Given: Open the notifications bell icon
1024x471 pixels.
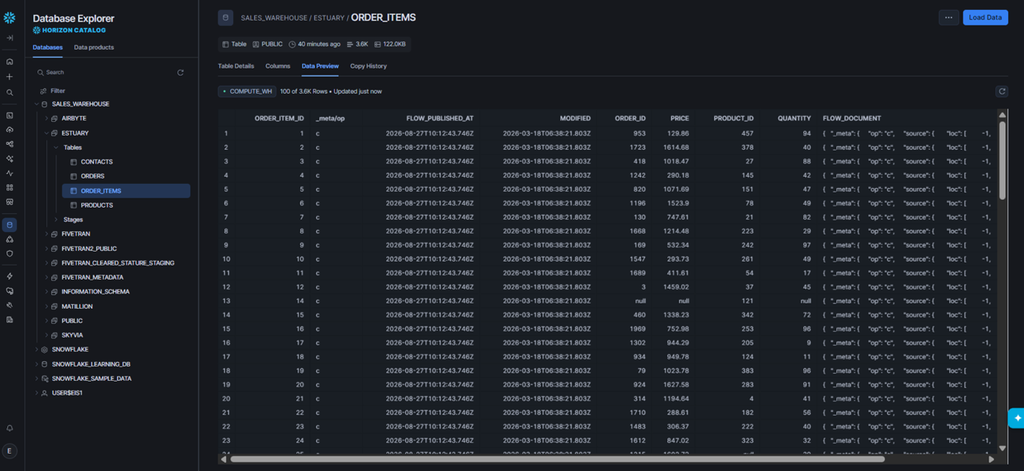Looking at the screenshot, I should pyautogui.click(x=10, y=429).
